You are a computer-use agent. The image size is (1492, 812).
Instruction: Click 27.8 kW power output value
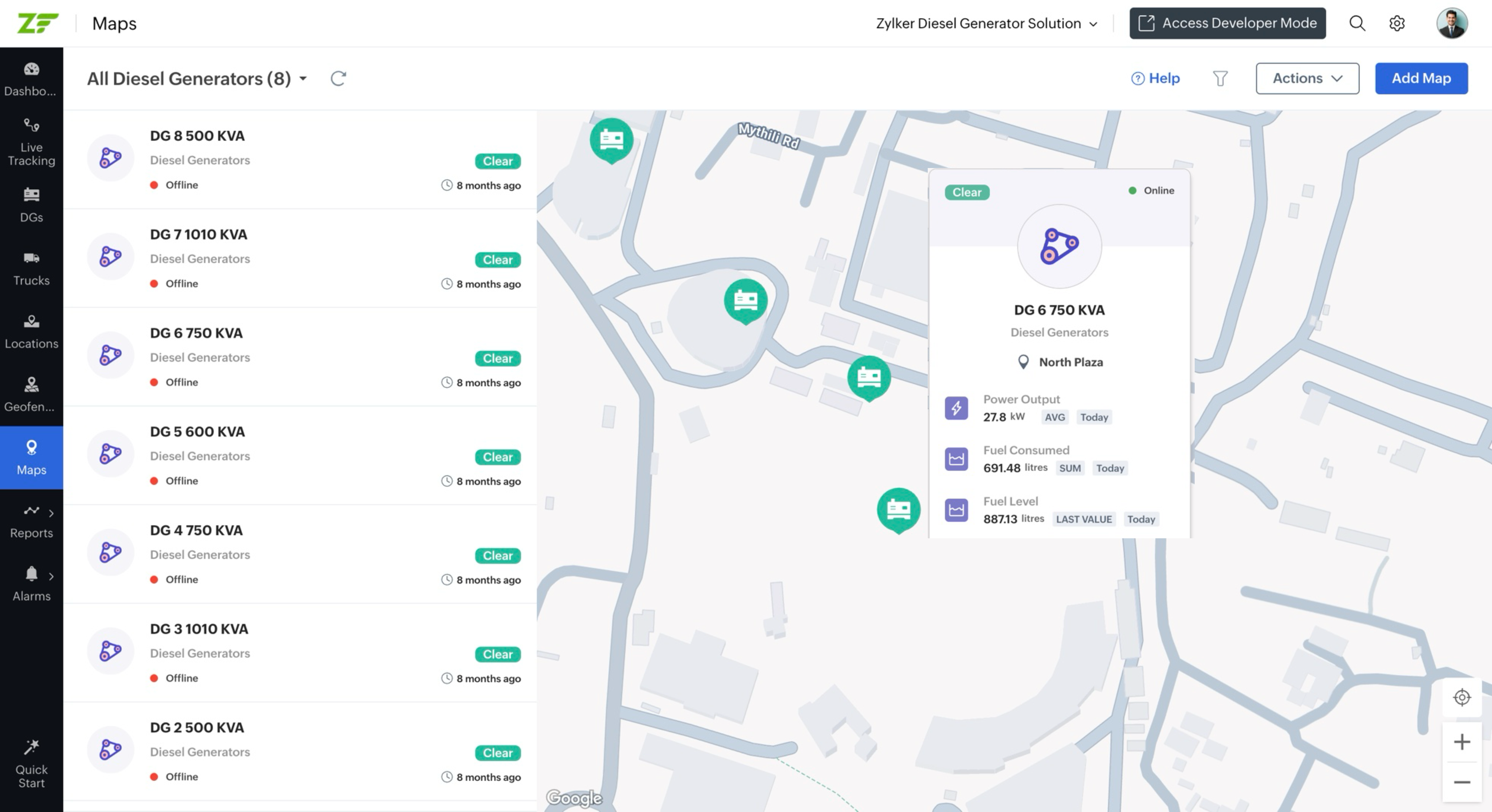[1004, 417]
